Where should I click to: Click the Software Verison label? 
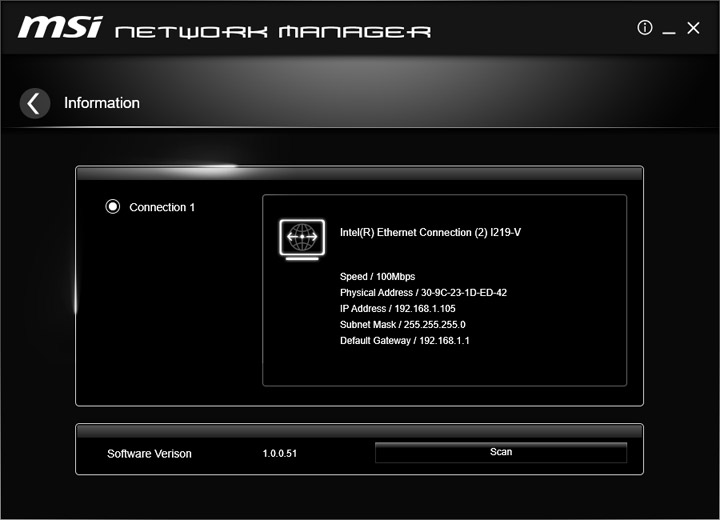(149, 454)
